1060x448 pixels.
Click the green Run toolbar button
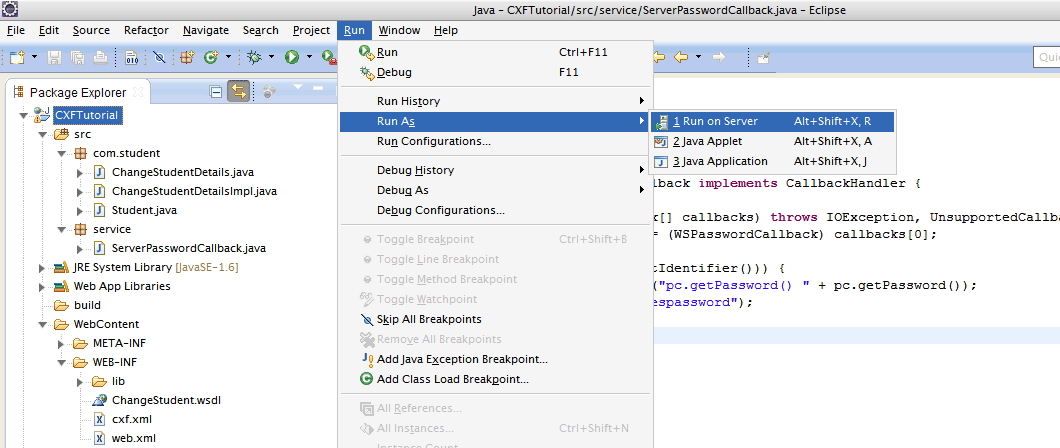(292, 58)
